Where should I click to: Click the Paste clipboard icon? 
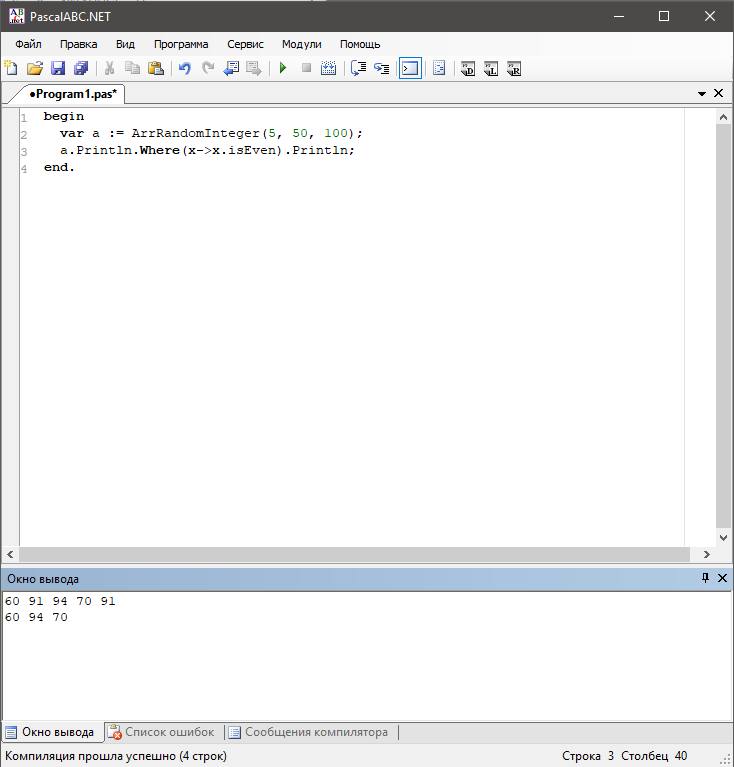pyautogui.click(x=156, y=68)
